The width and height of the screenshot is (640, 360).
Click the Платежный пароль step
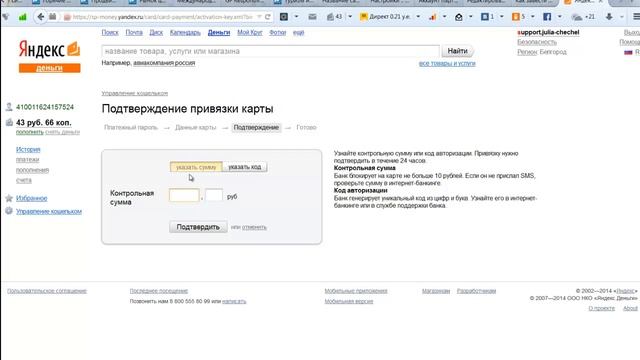pyautogui.click(x=131, y=127)
